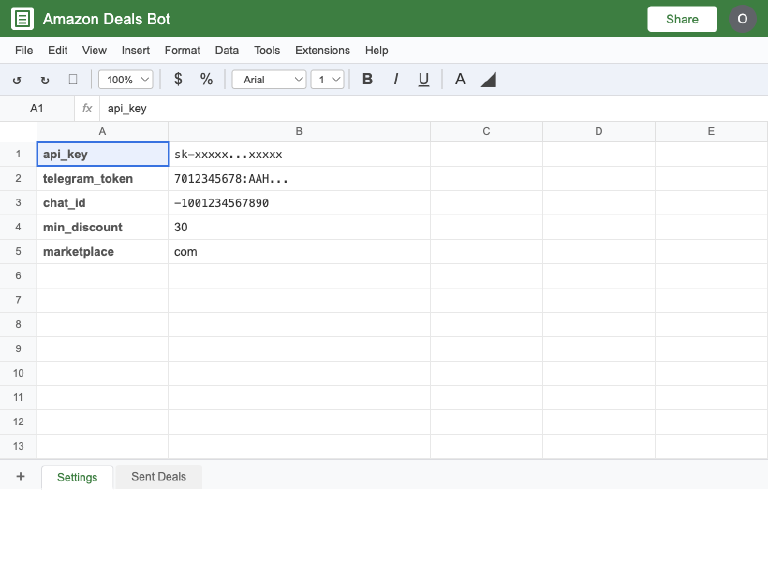Apply percent format

click(x=206, y=79)
